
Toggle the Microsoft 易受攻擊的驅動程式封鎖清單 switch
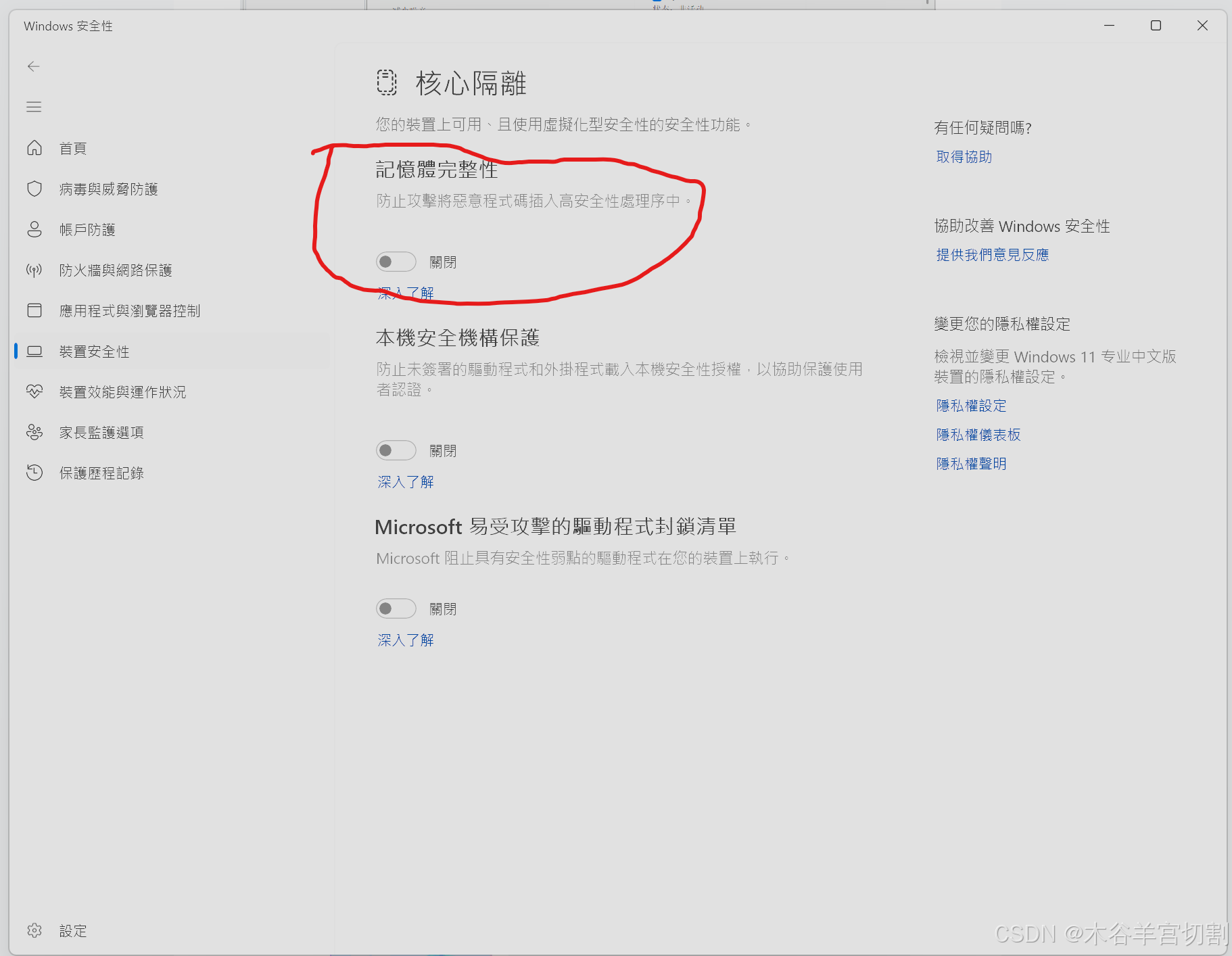click(x=396, y=608)
